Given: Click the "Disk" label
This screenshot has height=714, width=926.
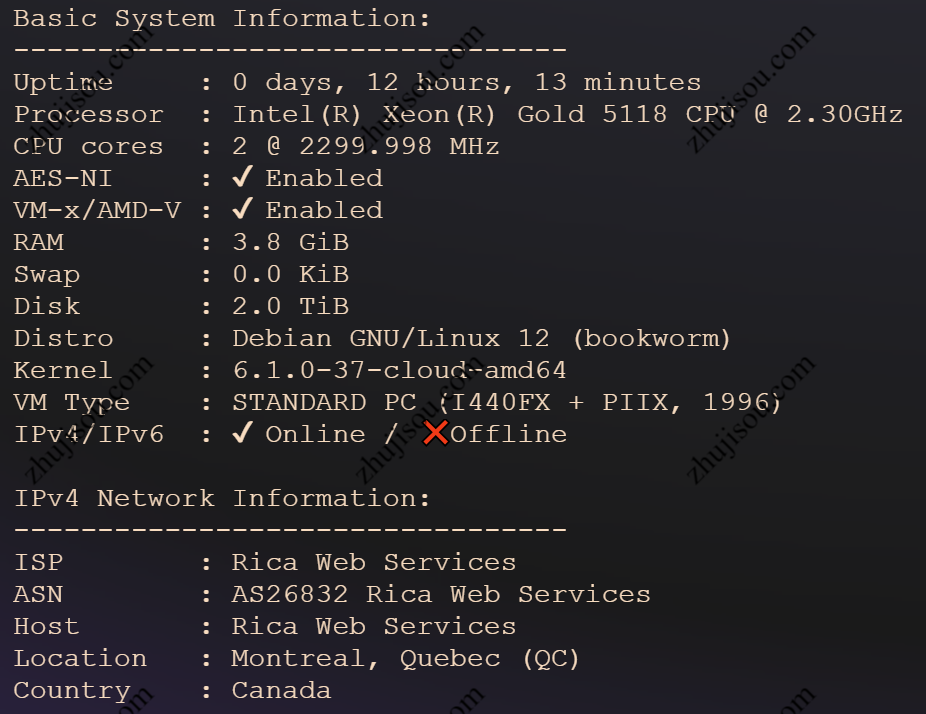Looking at the screenshot, I should coord(47,307).
